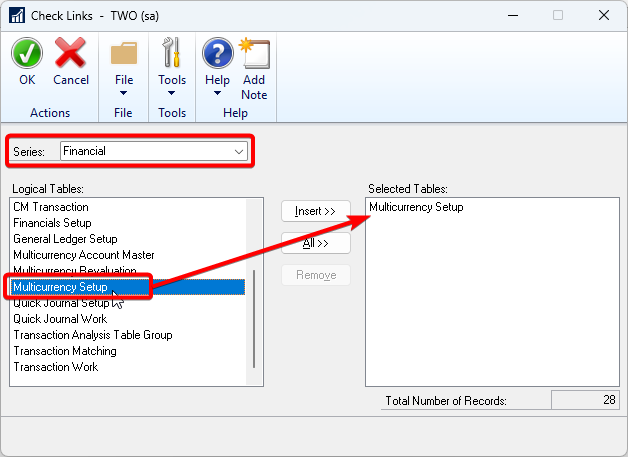This screenshot has width=628, height=457.
Task: Click the Add Note icon
Action: (254, 53)
